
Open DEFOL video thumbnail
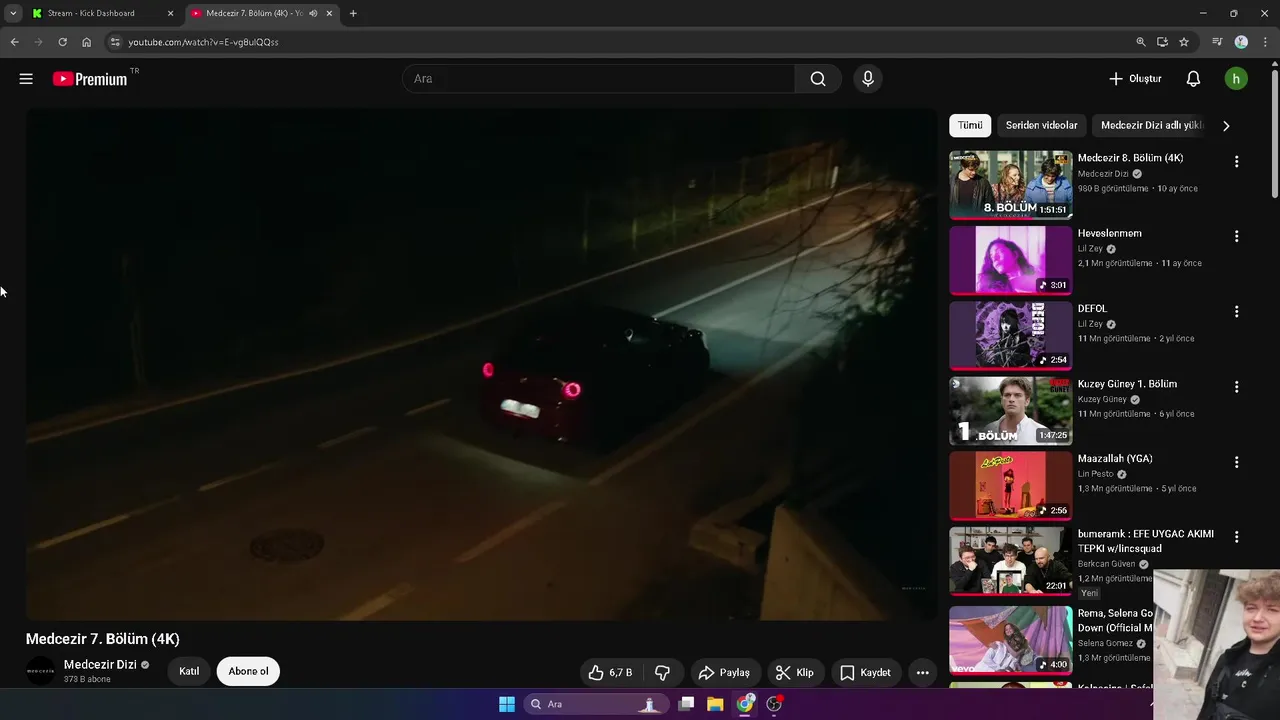tap(1010, 335)
